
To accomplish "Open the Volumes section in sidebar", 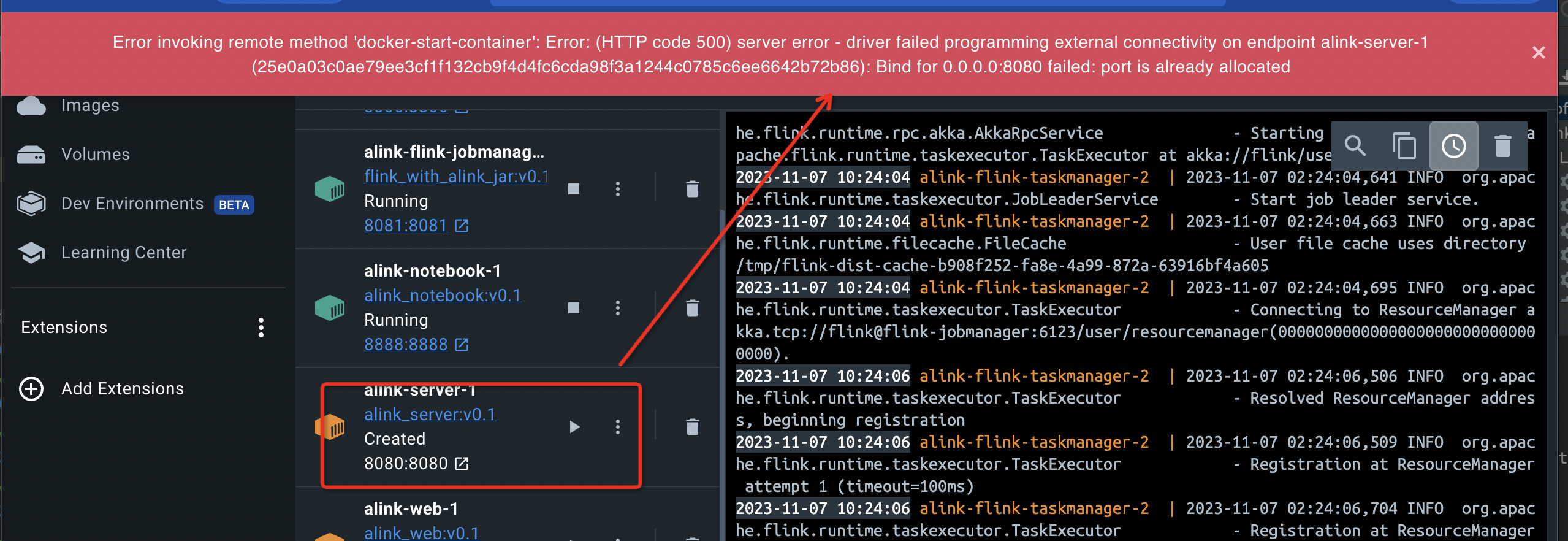I will coord(96,155).
